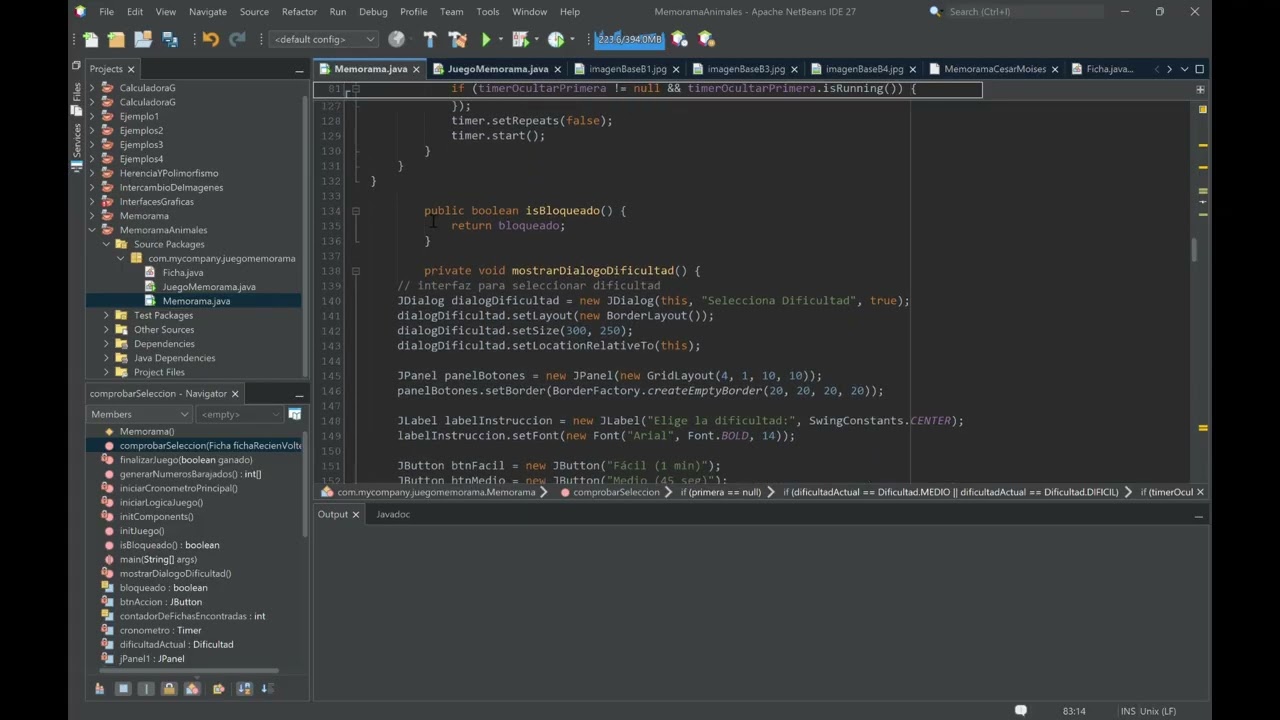Click the servers icon below Services sidebar tab
This screenshot has width=1280, height=720.
(x=76, y=167)
